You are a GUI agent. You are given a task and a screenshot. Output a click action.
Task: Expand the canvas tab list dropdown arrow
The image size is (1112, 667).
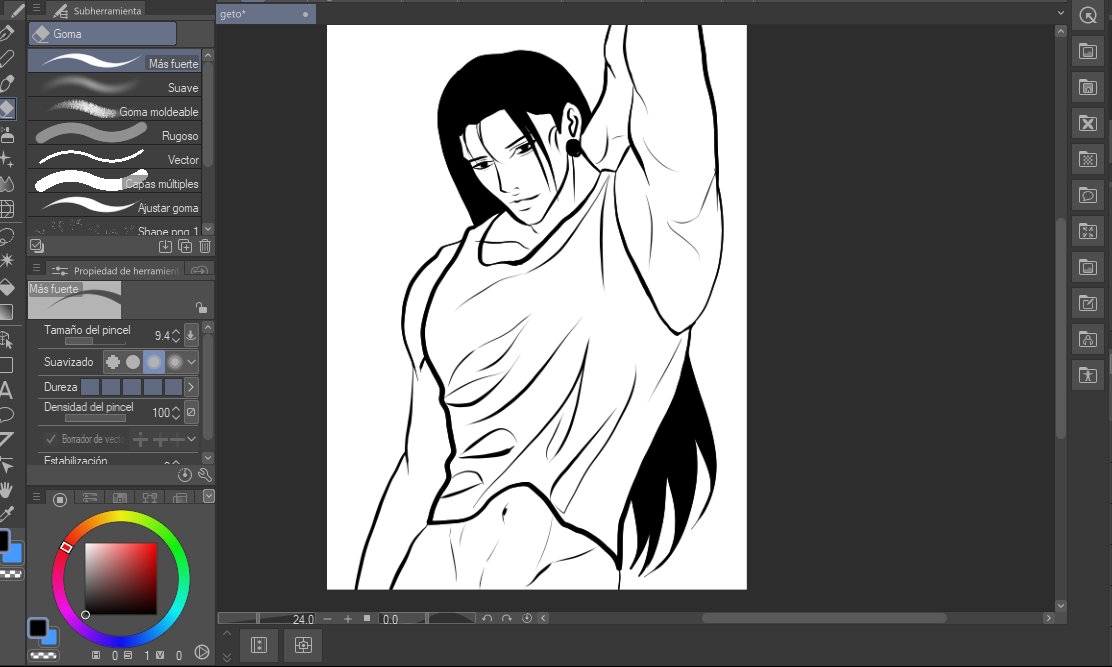point(1061,13)
